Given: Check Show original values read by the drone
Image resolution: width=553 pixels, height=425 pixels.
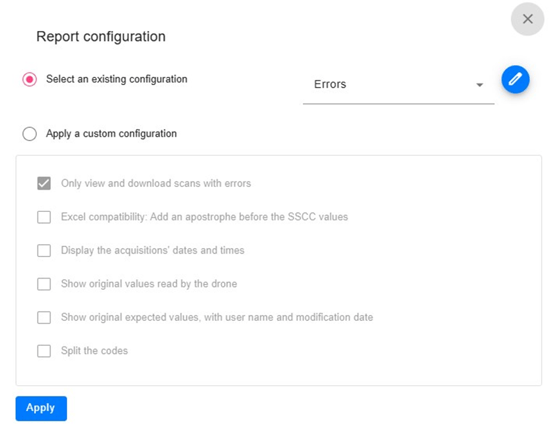Looking at the screenshot, I should [x=44, y=284].
